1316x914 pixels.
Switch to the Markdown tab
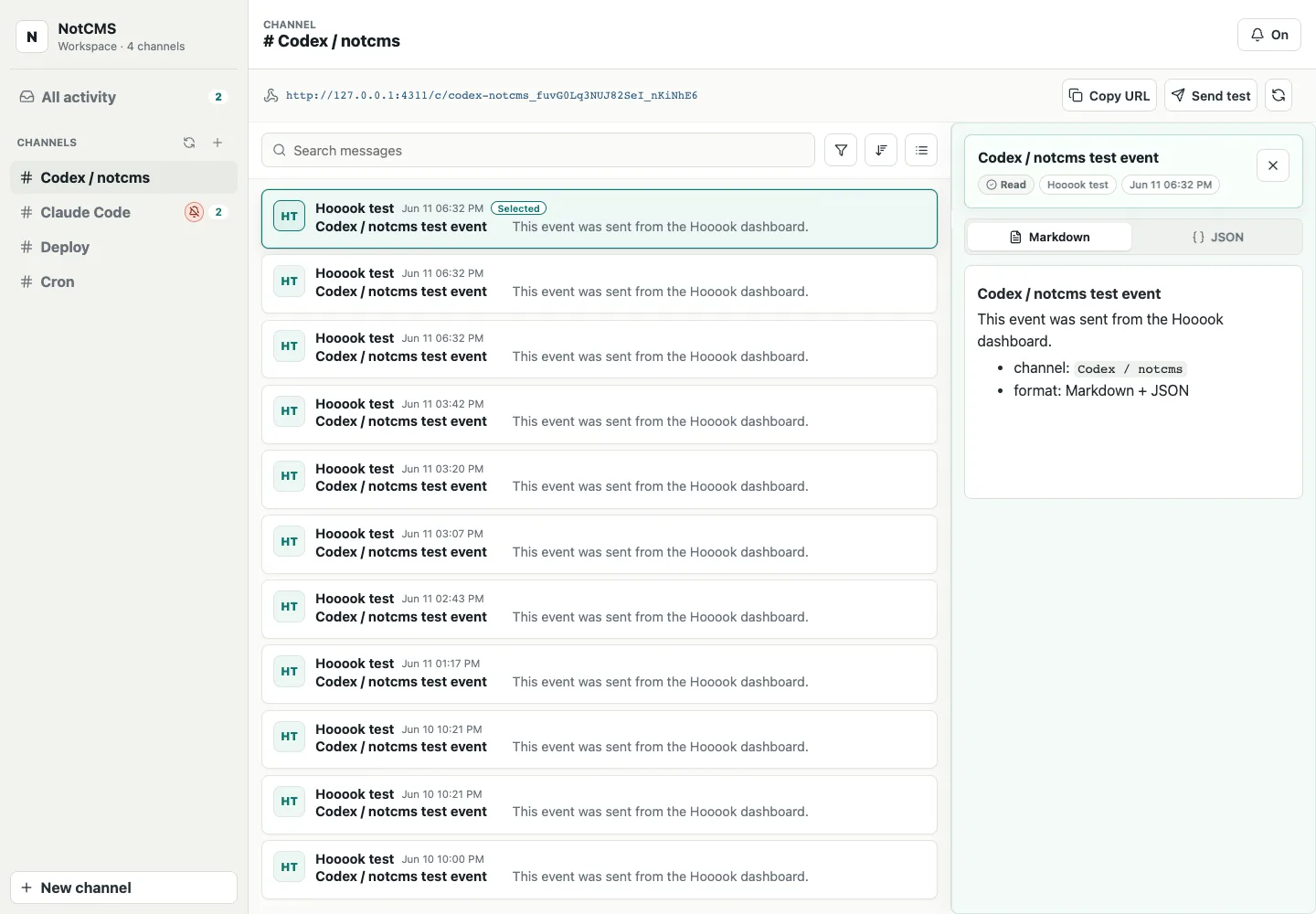1049,237
